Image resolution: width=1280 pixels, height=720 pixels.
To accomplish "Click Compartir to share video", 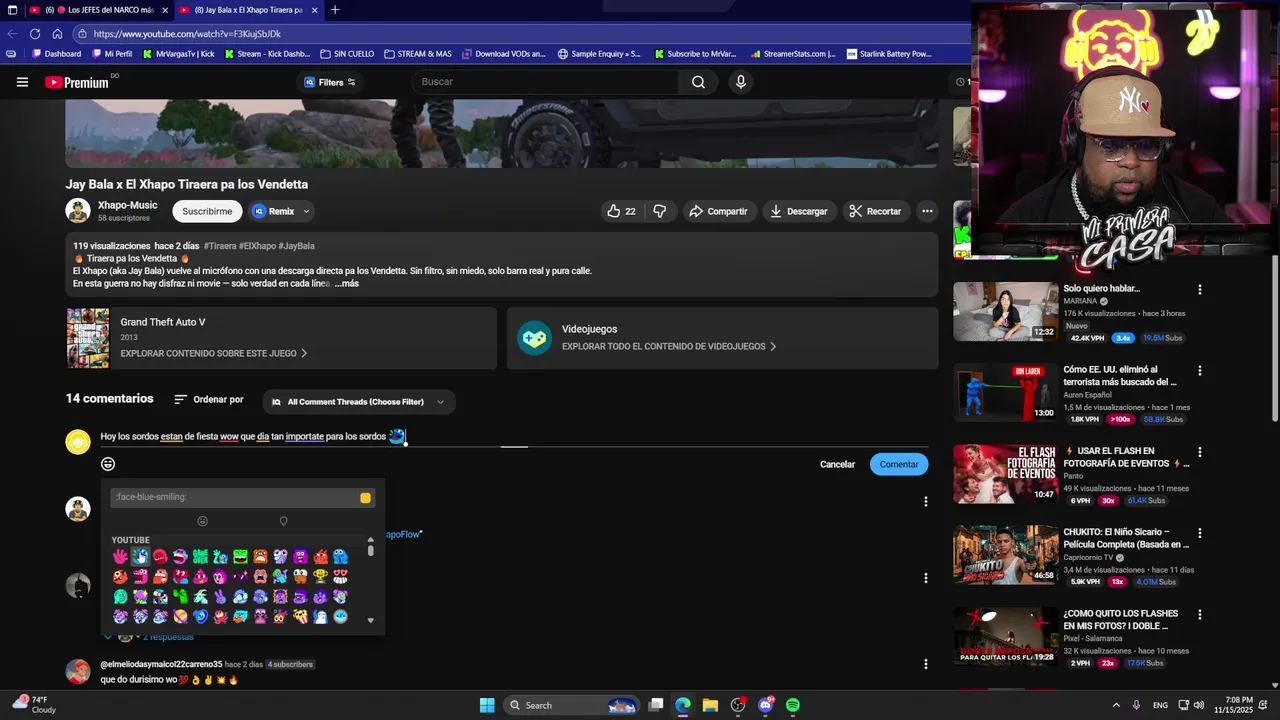I will click(718, 211).
